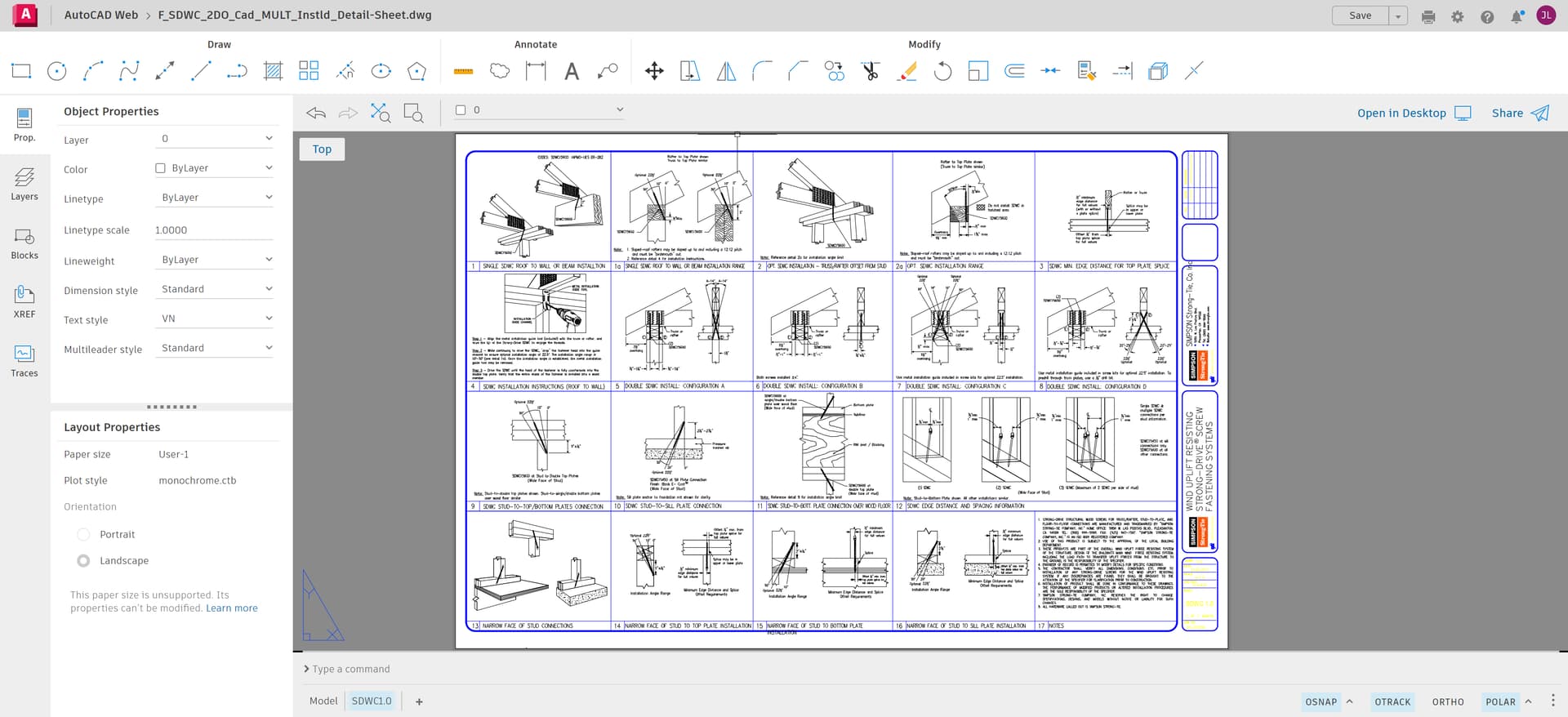1568x717 pixels.
Task: Expand the Save options arrow
Action: (1398, 16)
